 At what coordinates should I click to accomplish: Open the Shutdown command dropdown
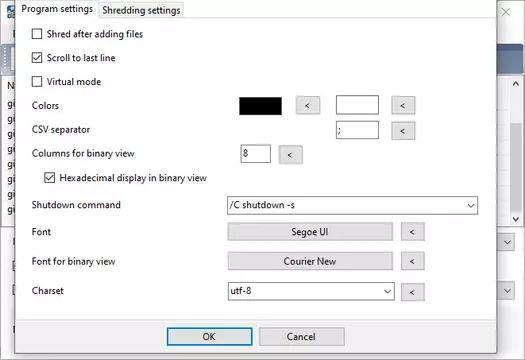(471, 205)
